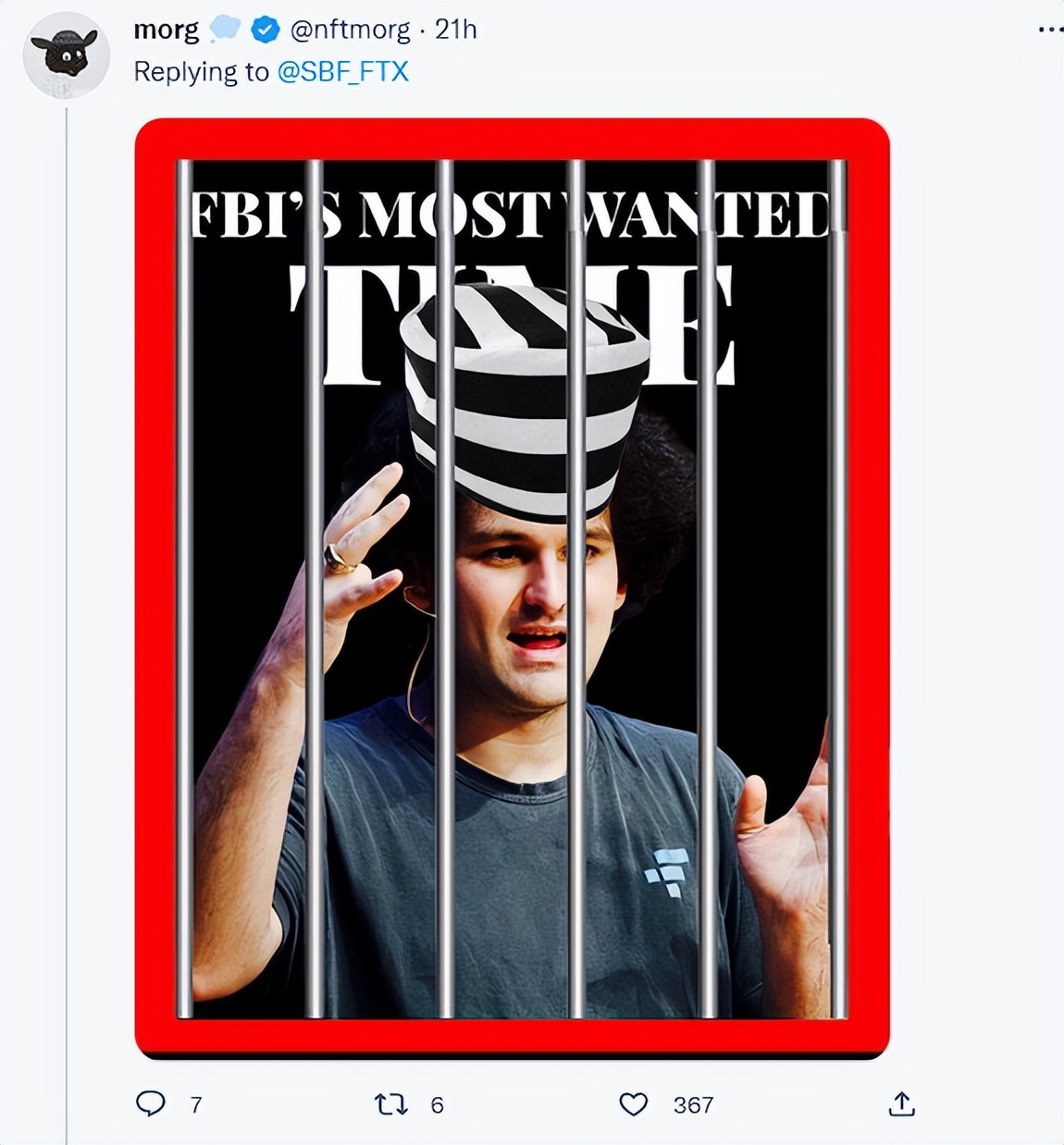
Task: Open the morg display name profile
Action: tap(166, 31)
